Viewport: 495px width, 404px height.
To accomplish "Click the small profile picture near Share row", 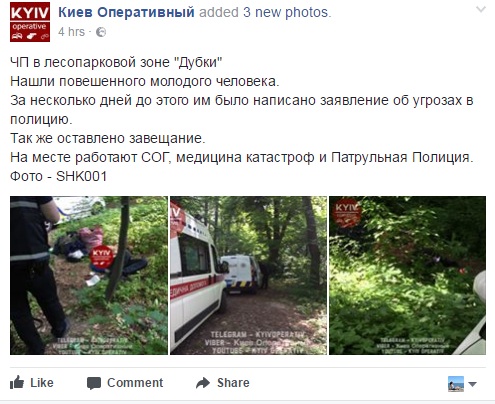I will (x=456, y=384).
